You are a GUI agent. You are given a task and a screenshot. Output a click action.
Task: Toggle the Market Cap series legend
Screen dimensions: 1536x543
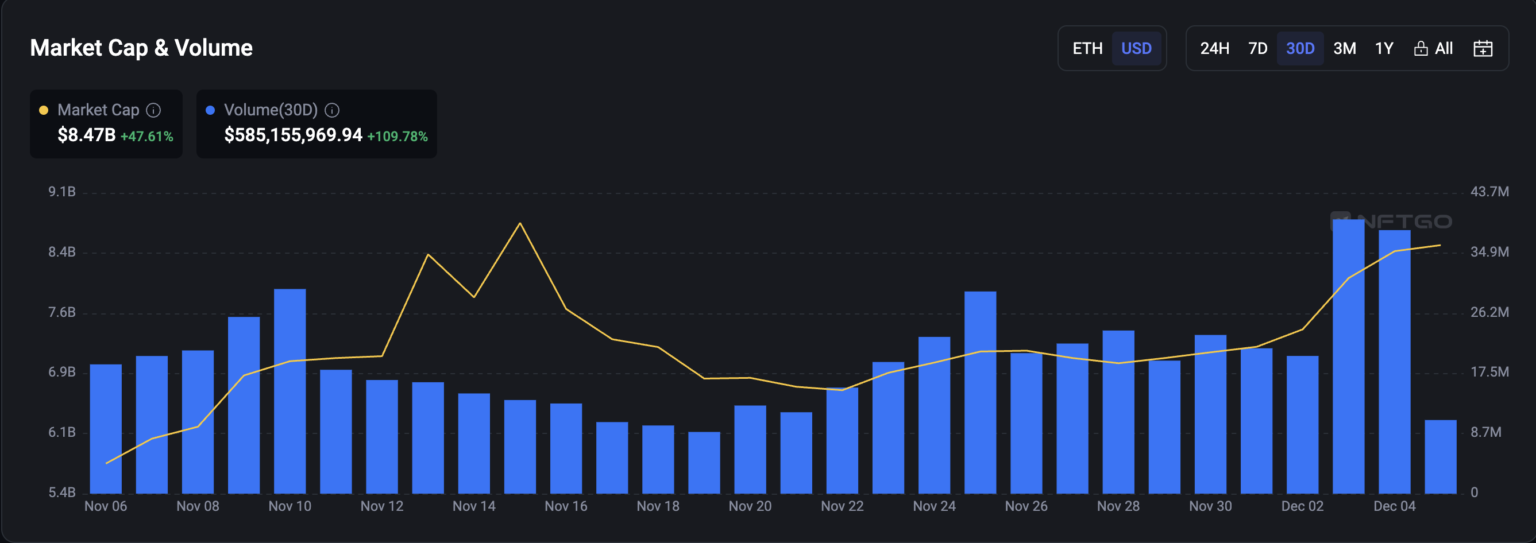(x=98, y=110)
